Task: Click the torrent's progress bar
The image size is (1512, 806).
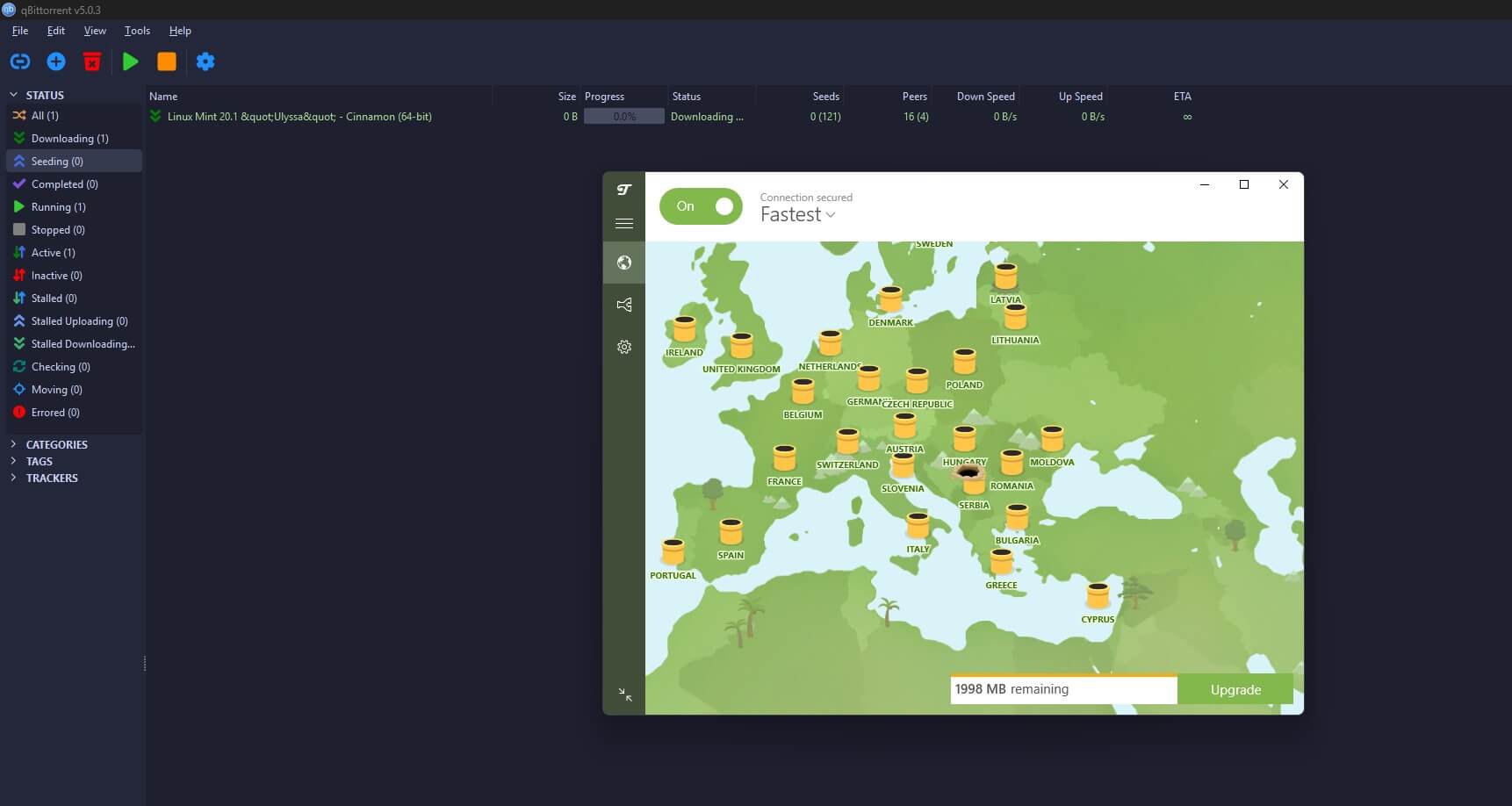Action: coord(624,117)
